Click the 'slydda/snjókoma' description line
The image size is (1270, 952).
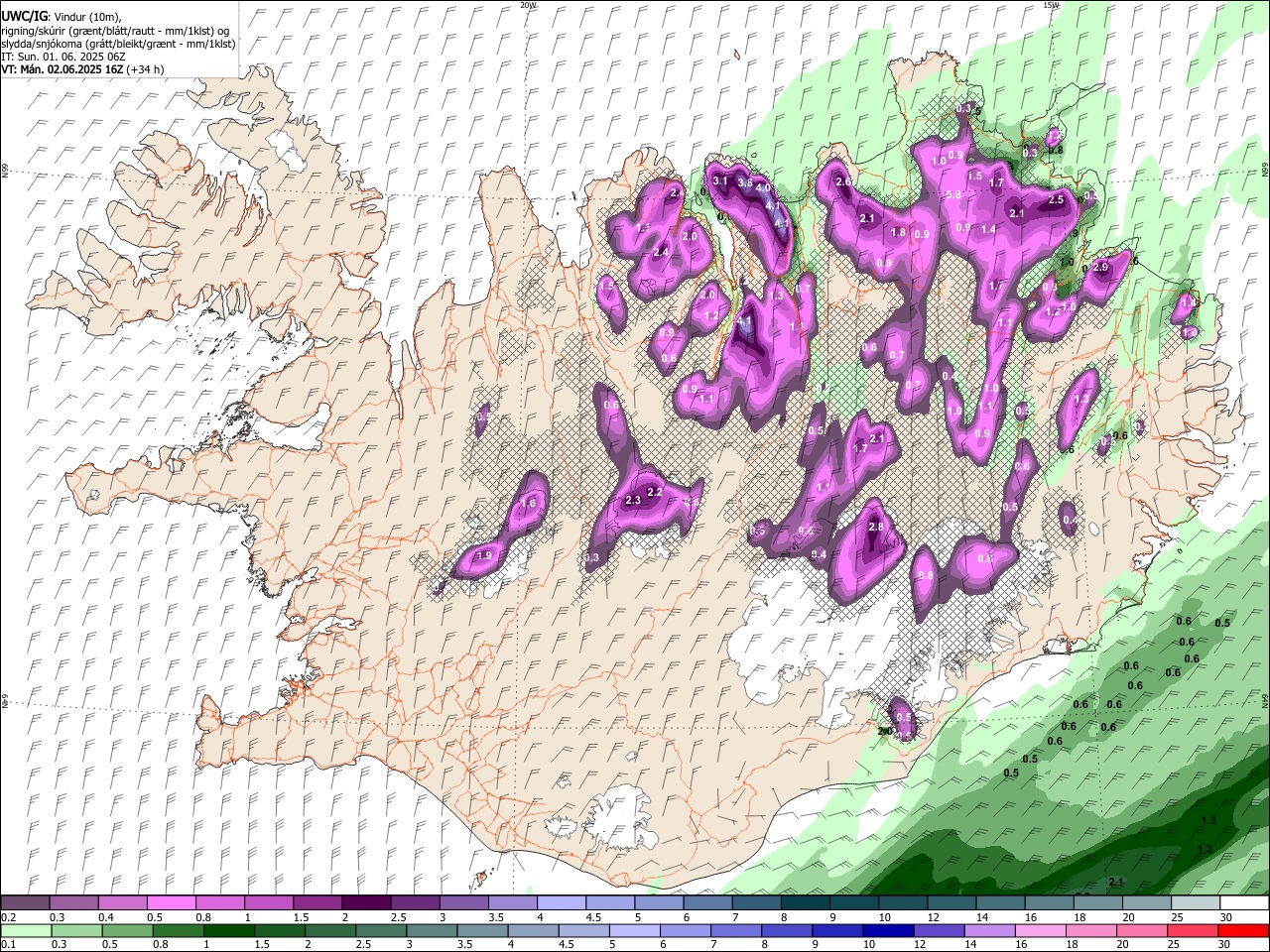coord(118,44)
